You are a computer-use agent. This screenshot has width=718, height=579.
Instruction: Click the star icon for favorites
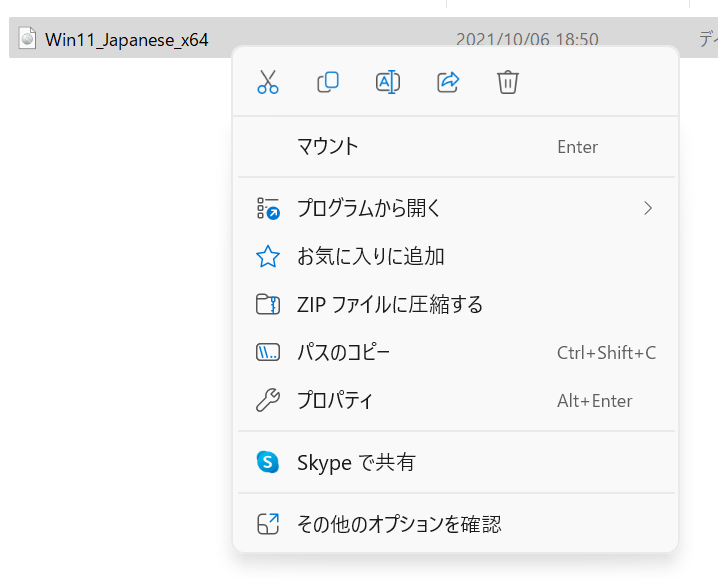coord(268,257)
